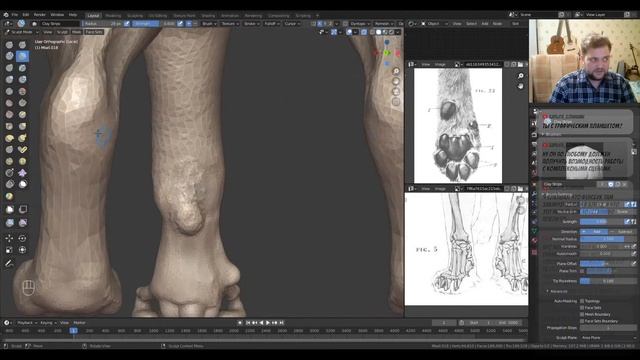This screenshot has height=360, width=640.
Task: Enable Topology auto-masking checkbox
Action: pos(582,301)
